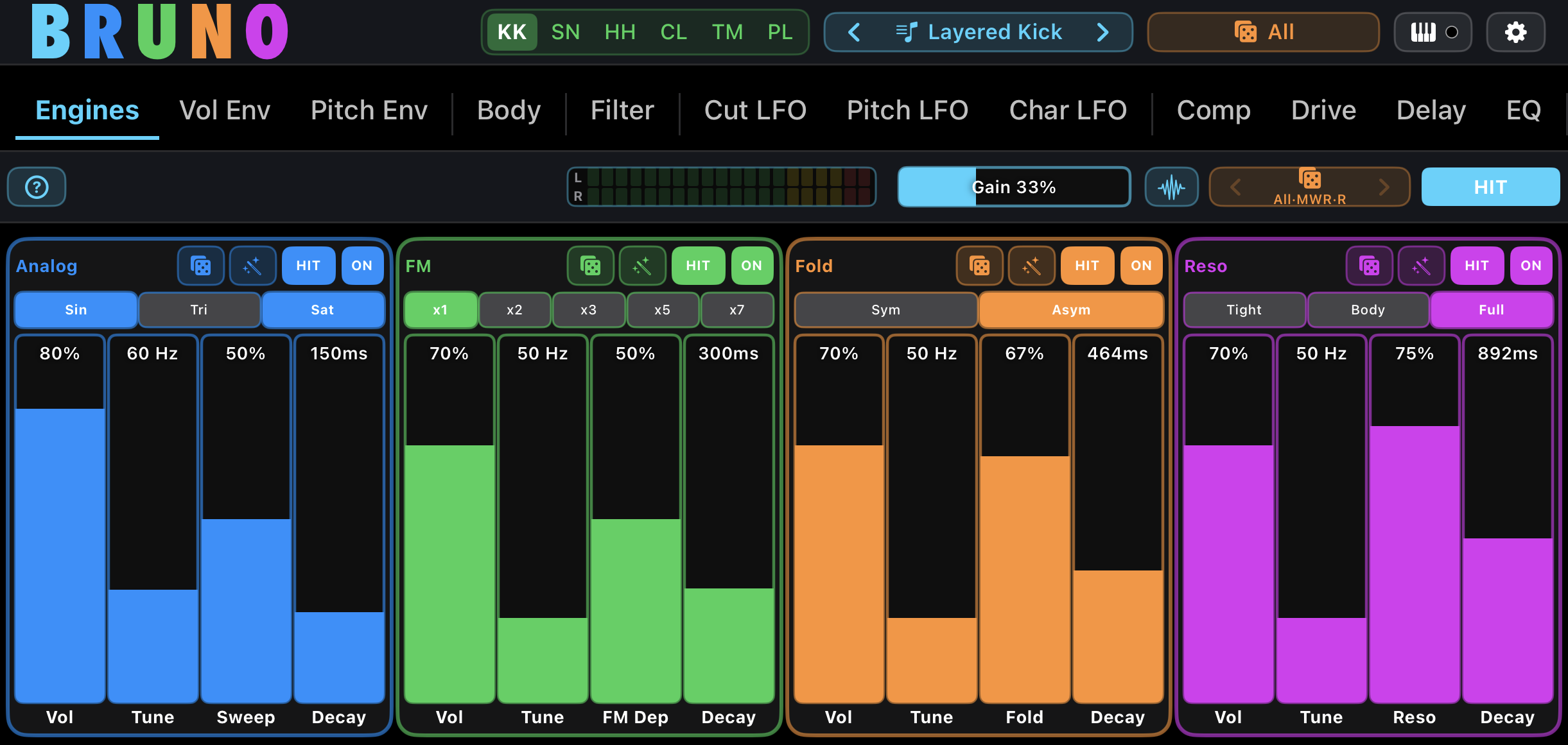Click the Fold 67% amount slider
1568x745 pixels.
pos(1025,518)
